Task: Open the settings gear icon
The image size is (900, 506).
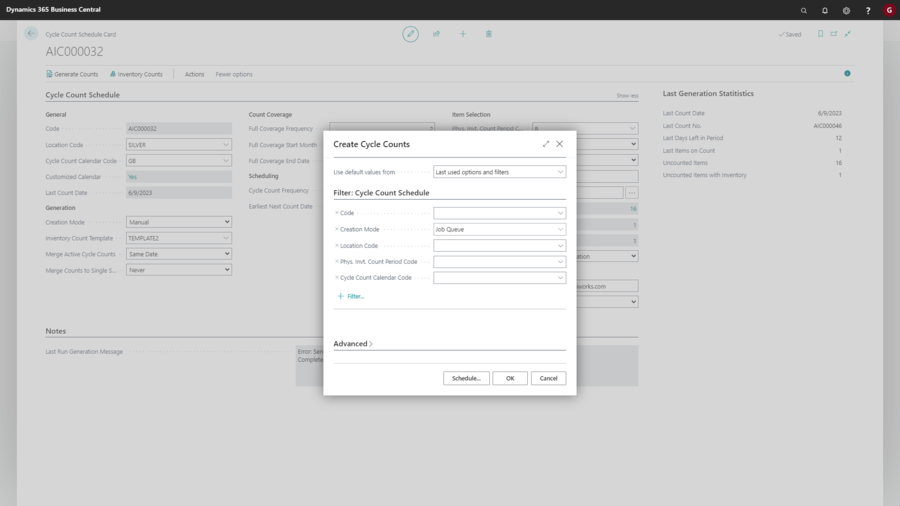Action: (846, 10)
